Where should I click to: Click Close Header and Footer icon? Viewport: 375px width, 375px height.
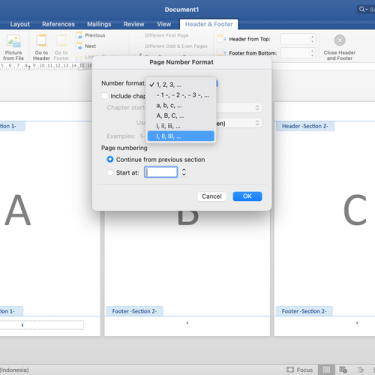point(340,40)
